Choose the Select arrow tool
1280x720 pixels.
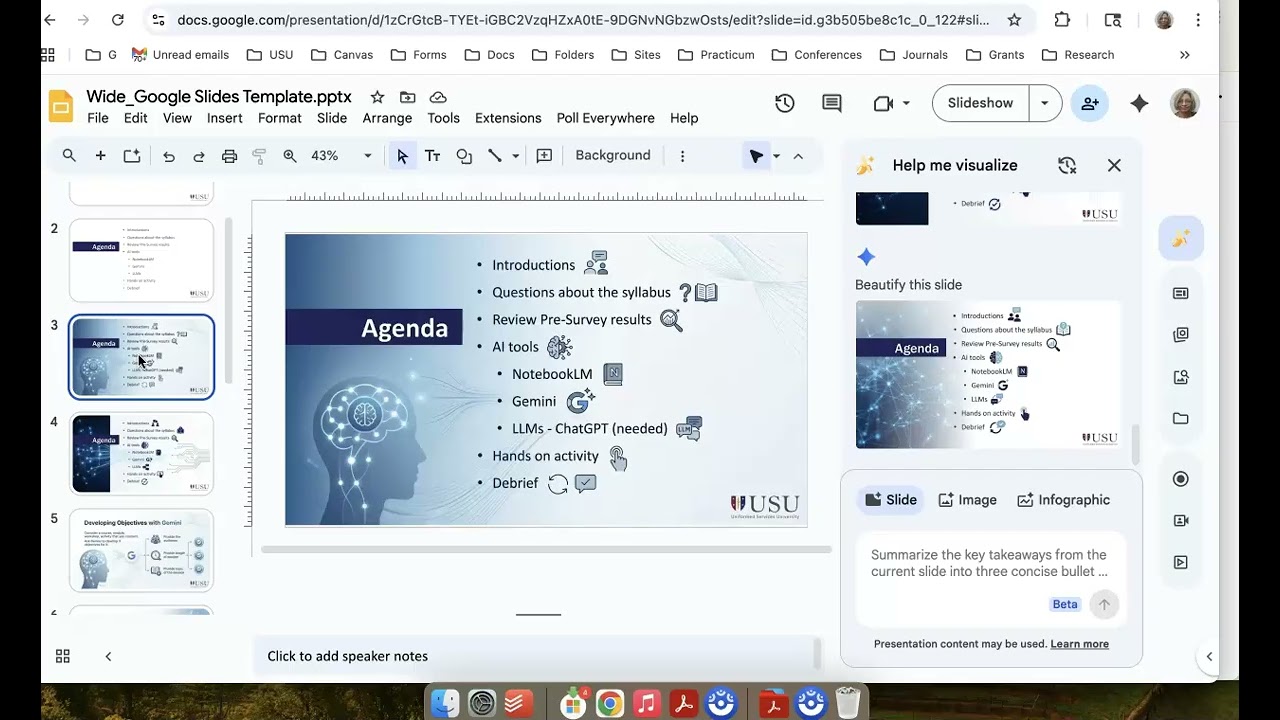(402, 156)
